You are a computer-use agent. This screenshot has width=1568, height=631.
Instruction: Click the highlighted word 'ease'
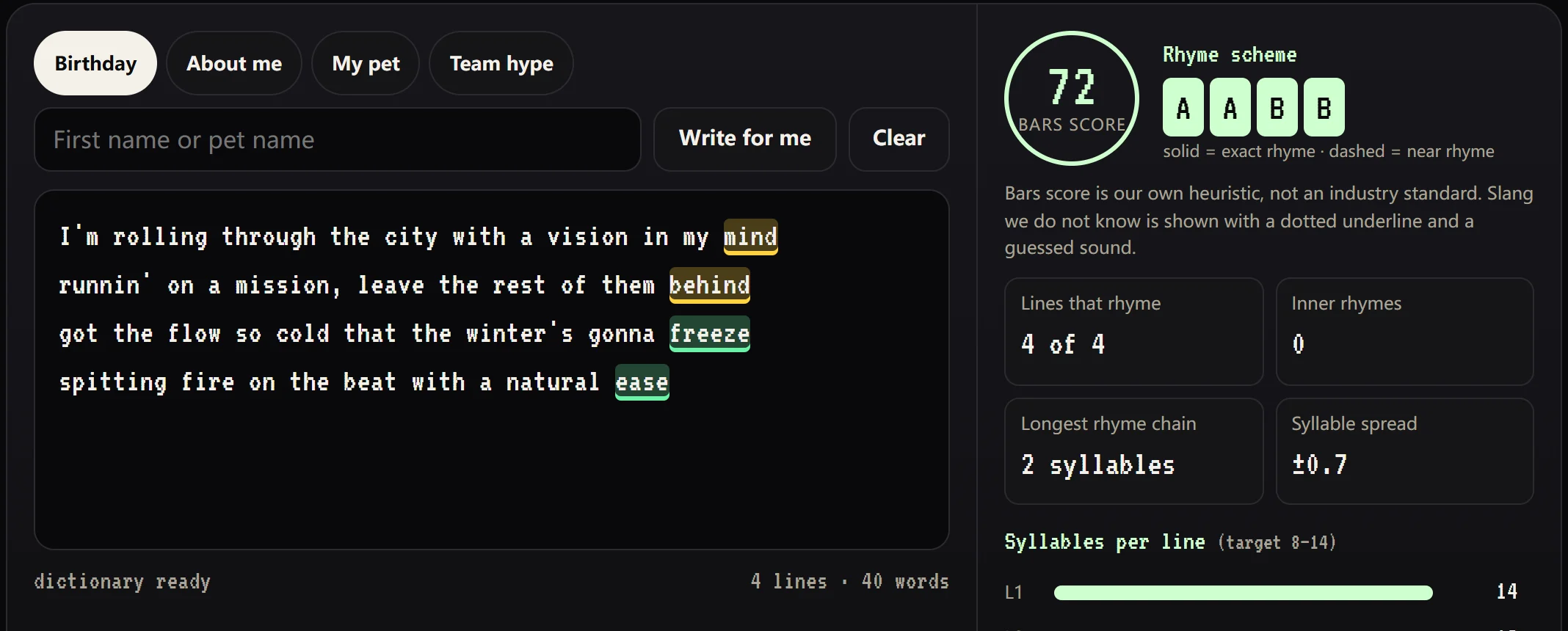point(642,382)
